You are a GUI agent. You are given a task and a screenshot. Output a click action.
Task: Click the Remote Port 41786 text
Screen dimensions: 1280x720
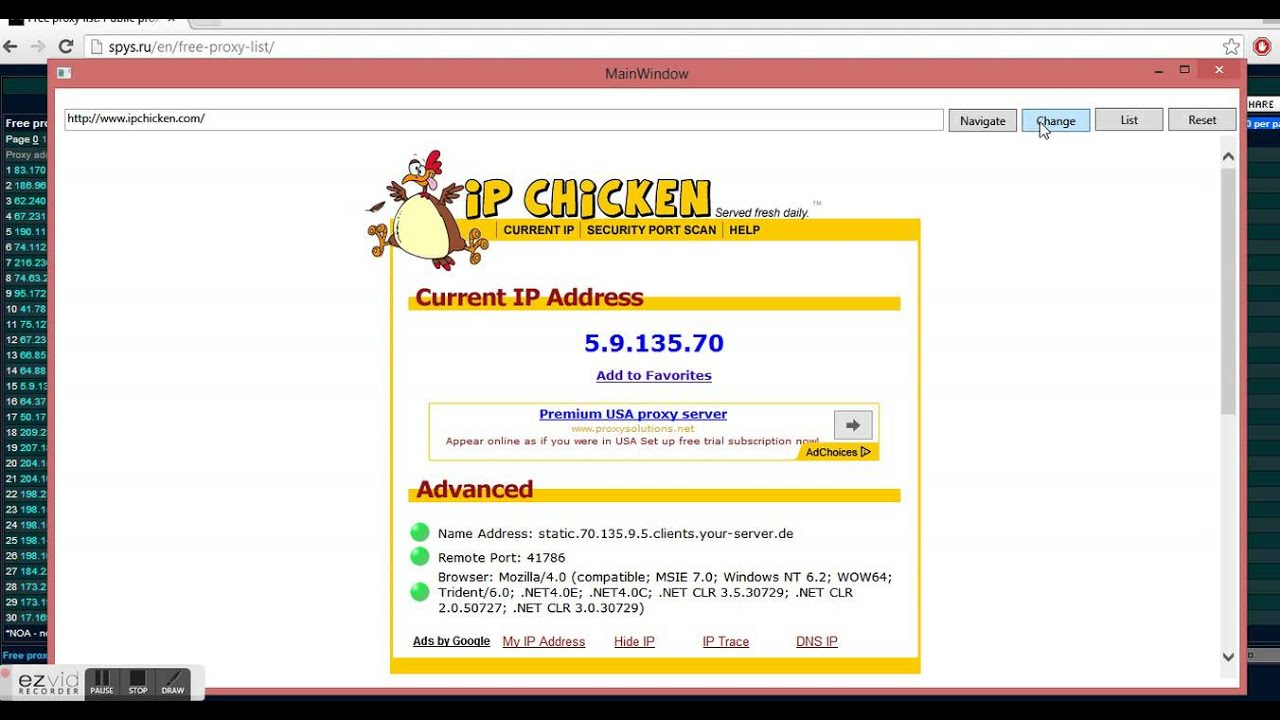pos(501,558)
